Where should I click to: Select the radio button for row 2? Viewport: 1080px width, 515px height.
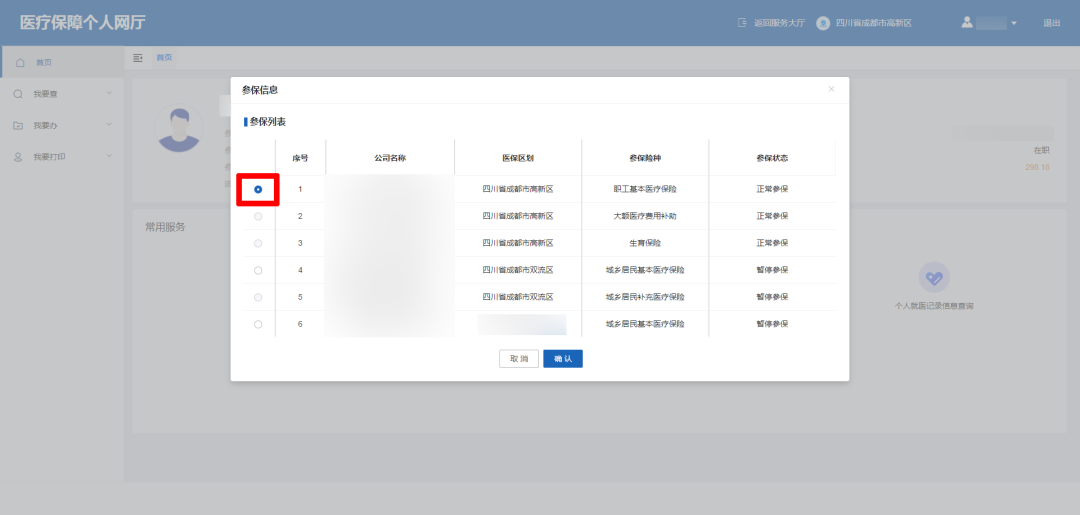[x=258, y=216]
